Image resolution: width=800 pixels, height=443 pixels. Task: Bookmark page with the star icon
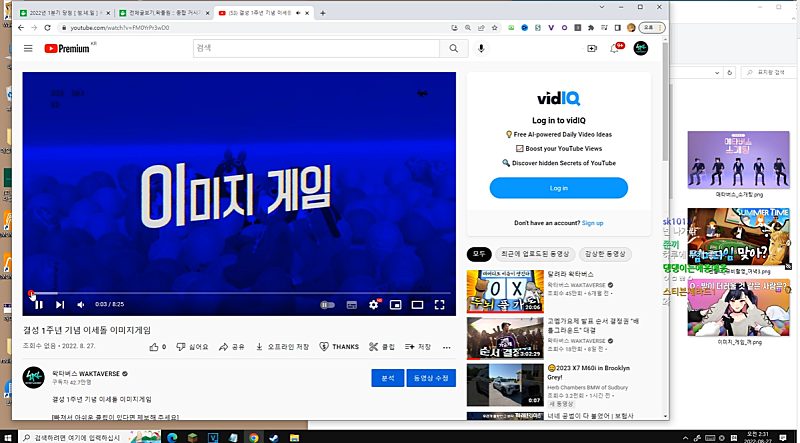pos(494,28)
